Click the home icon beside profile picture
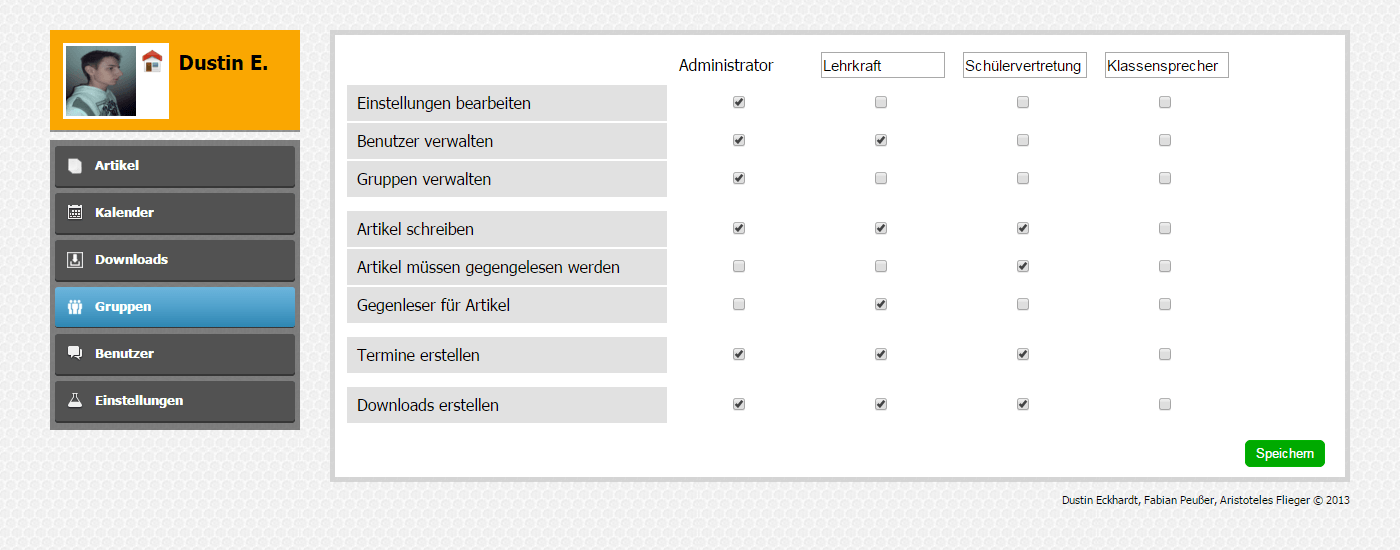Viewport: 1400px width, 550px height. pyautogui.click(x=152, y=61)
